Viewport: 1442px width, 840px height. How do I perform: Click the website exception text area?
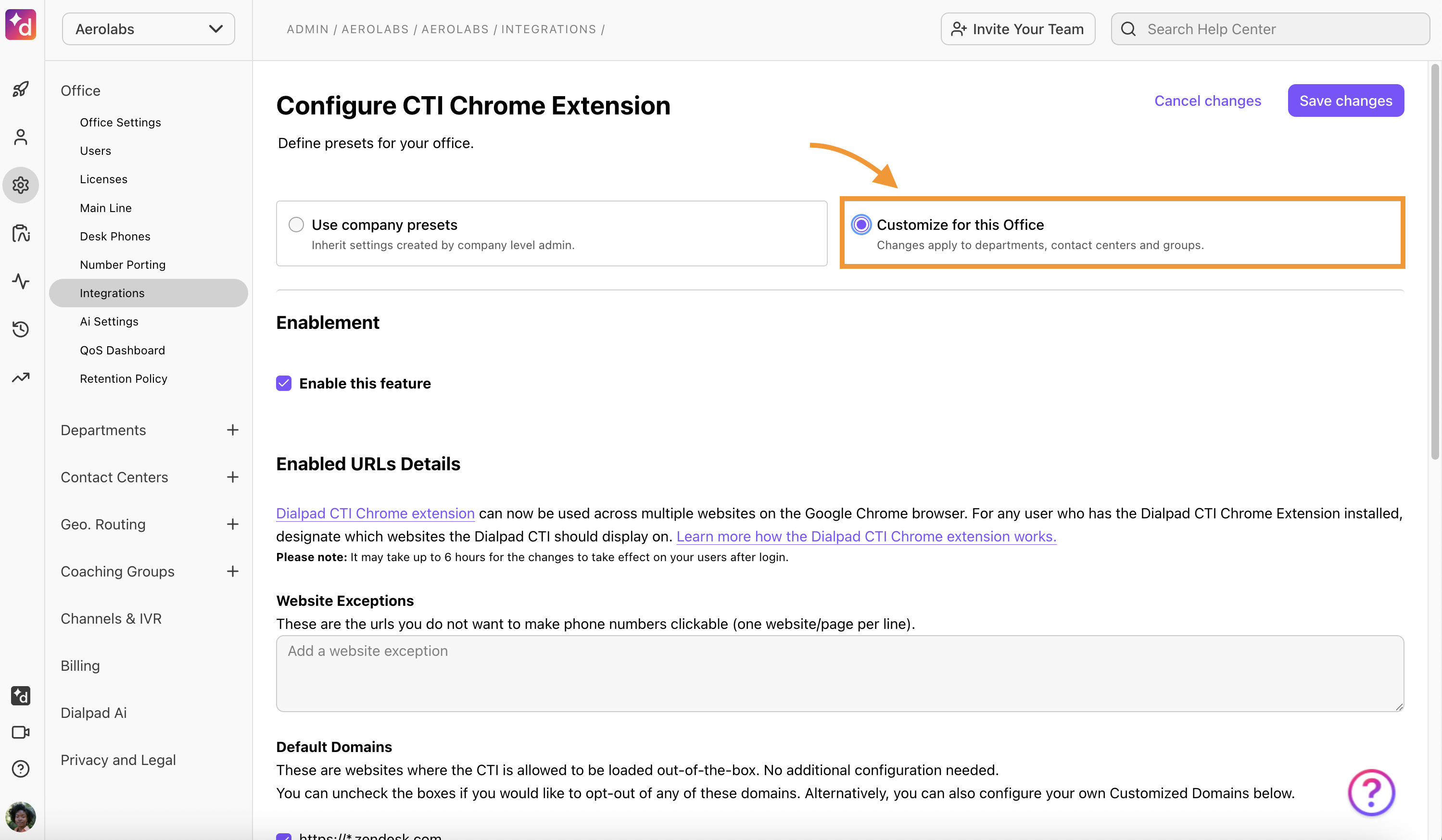click(x=840, y=674)
